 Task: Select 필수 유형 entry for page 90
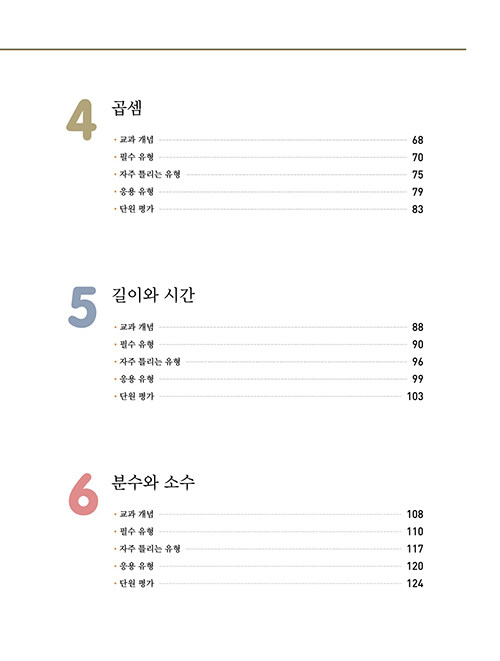click(137, 344)
